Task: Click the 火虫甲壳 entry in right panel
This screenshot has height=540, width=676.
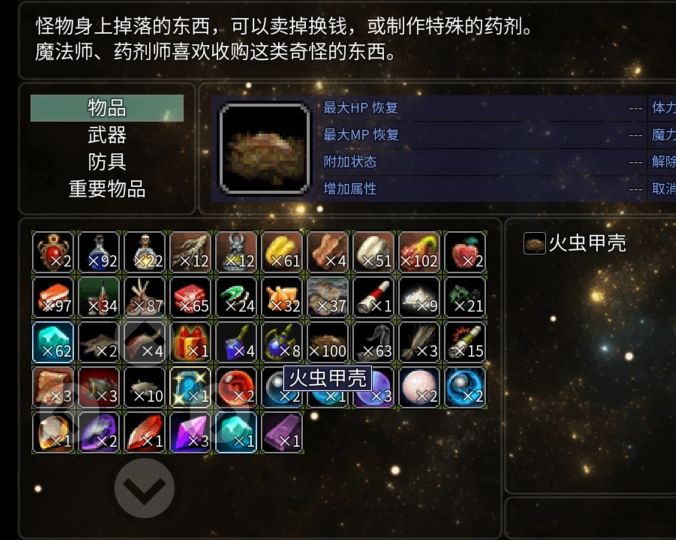Action: click(575, 243)
